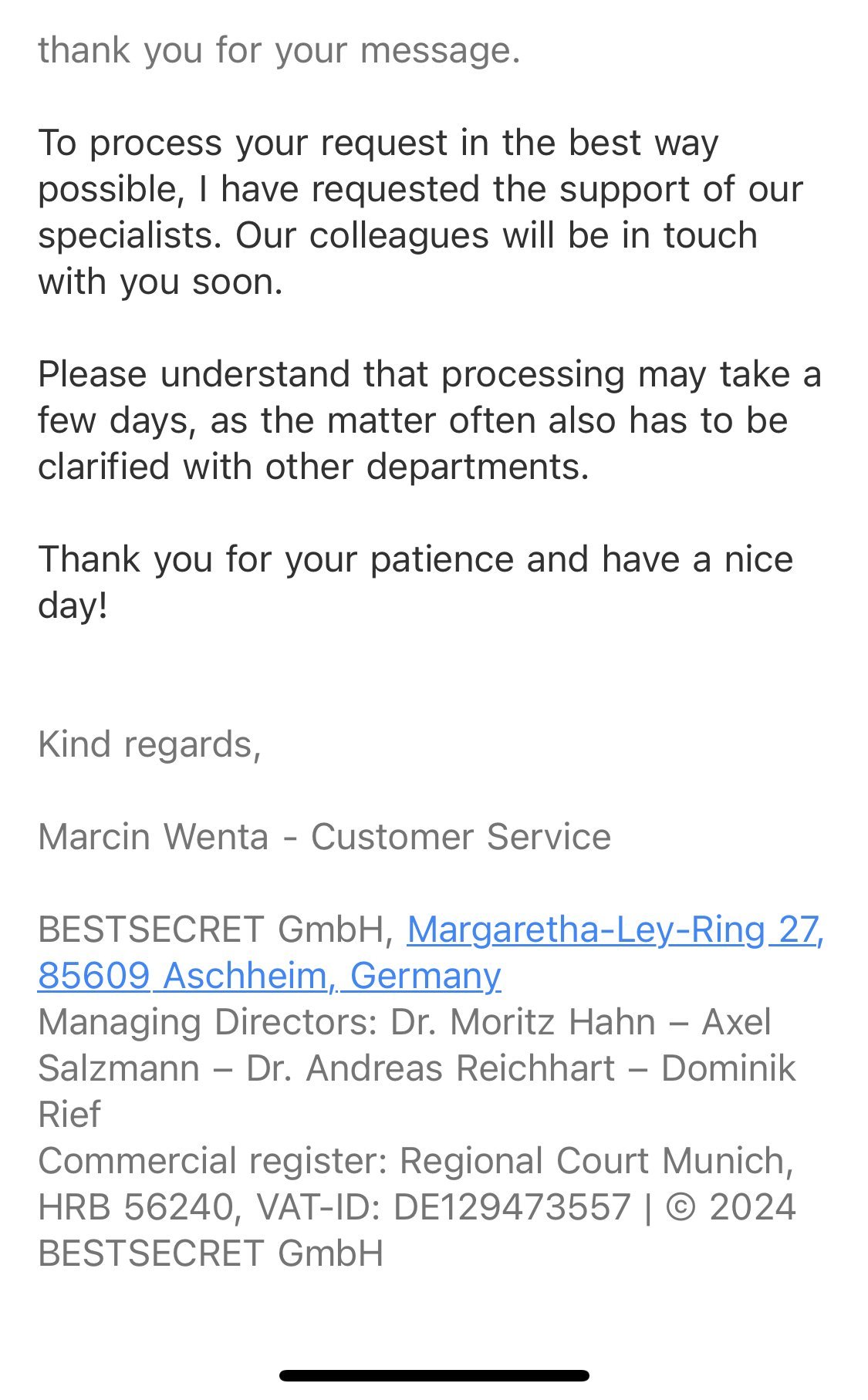Tap the 85609 Aschheim, Germany link
This screenshot has width=868, height=1400.
[269, 976]
